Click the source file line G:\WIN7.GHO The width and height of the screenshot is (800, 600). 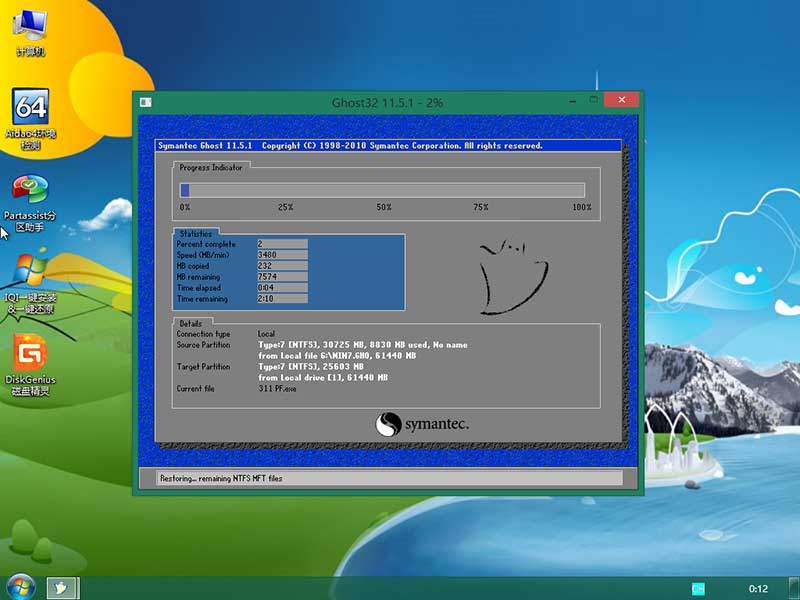(x=337, y=356)
